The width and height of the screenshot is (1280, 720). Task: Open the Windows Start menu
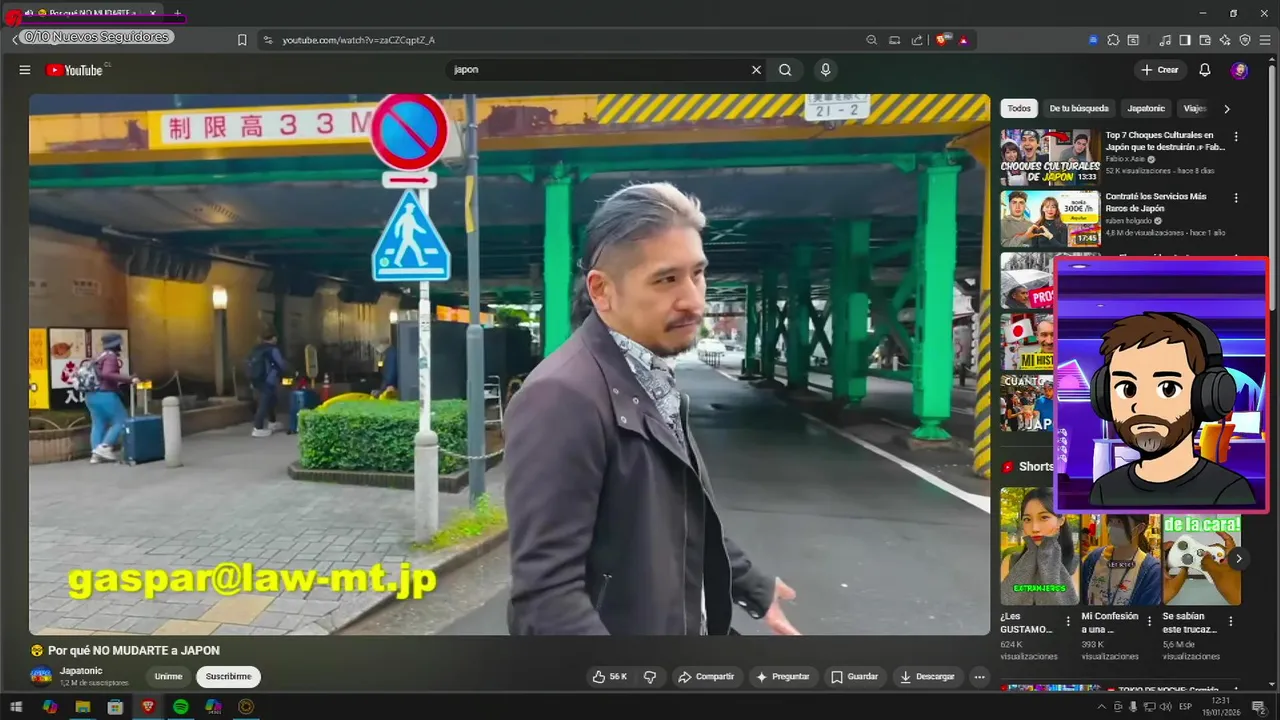tap(17, 707)
